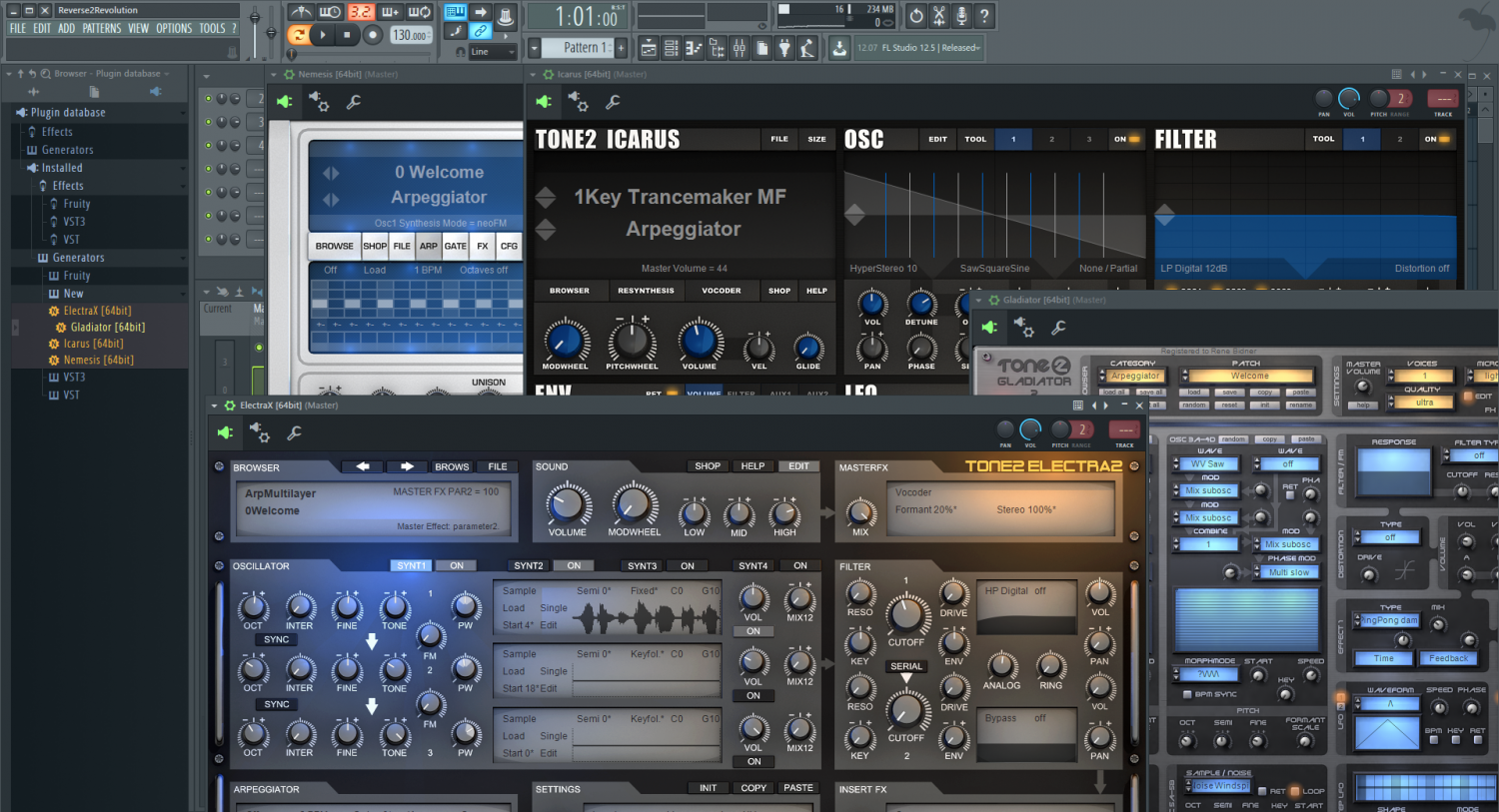Click the ElectraX wrench settings icon
The height and width of the screenshot is (812, 1499).
pyautogui.click(x=294, y=432)
